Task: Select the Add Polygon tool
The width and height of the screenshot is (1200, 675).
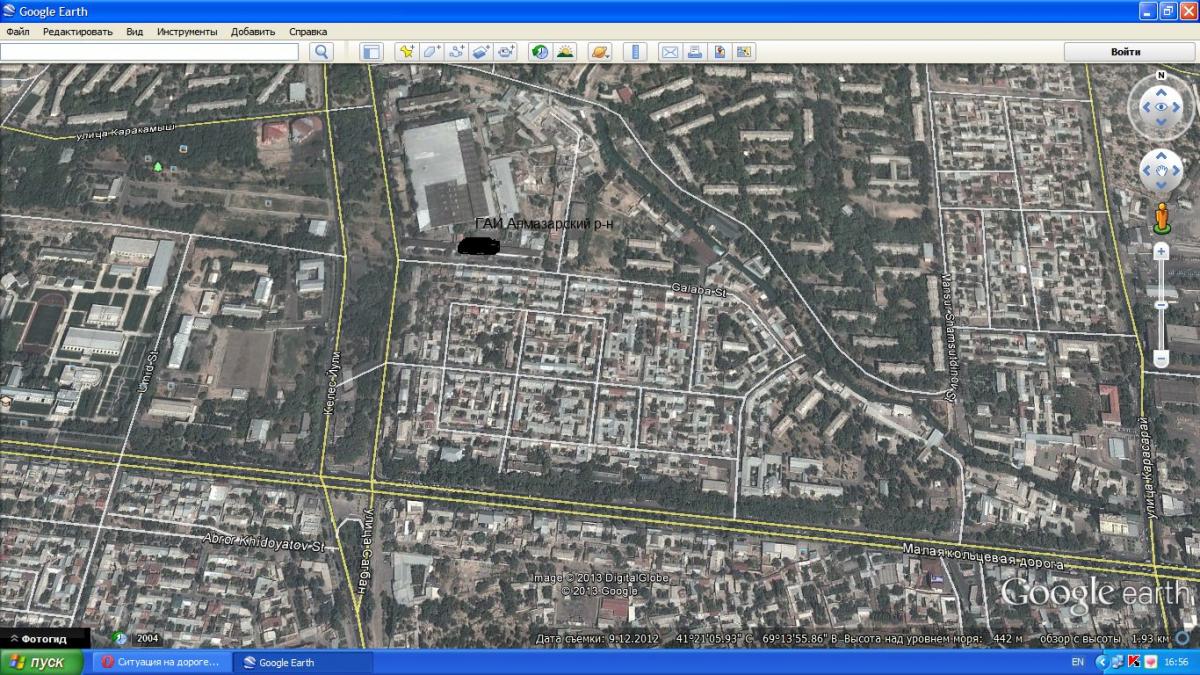Action: [431, 52]
